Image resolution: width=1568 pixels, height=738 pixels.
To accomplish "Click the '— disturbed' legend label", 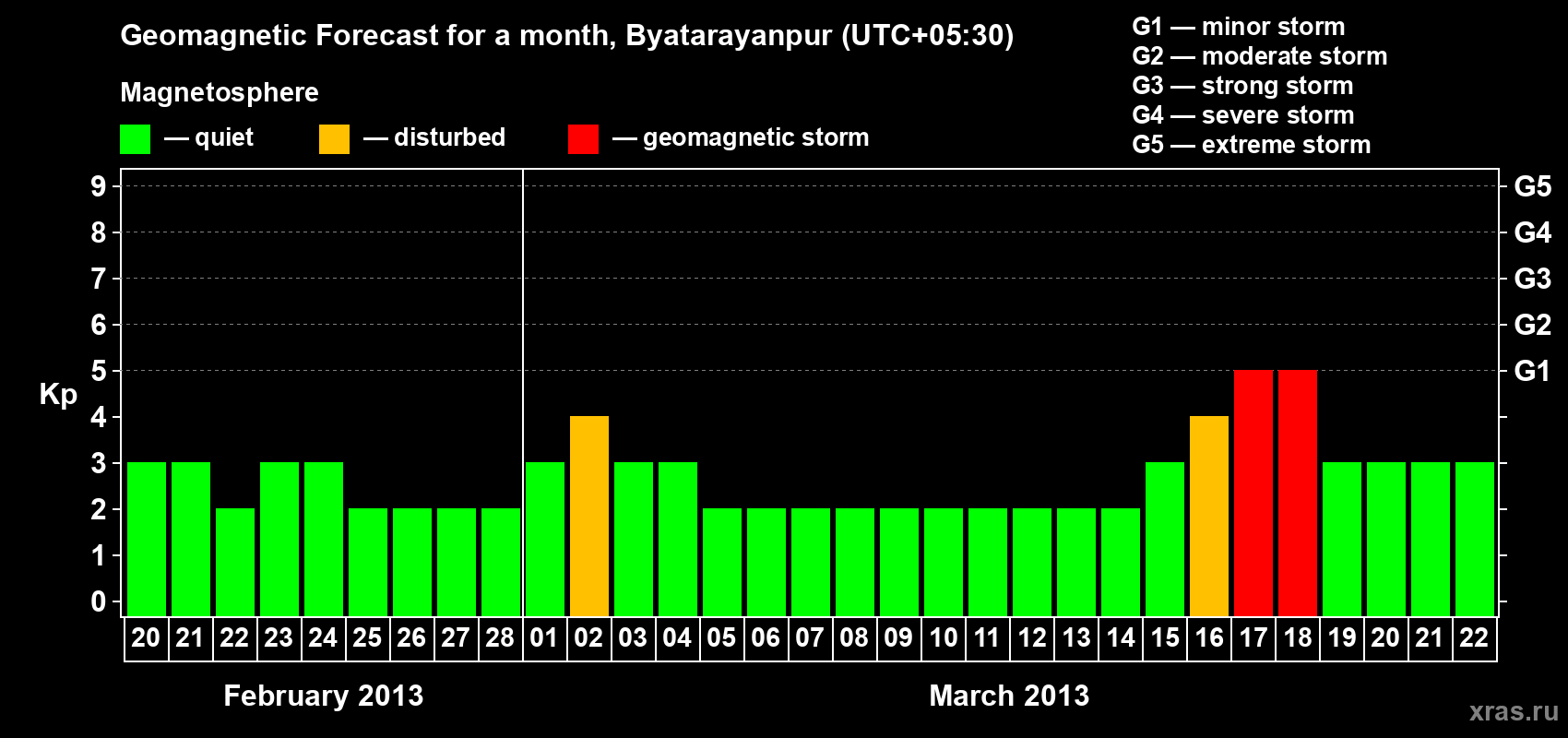I will [434, 137].
